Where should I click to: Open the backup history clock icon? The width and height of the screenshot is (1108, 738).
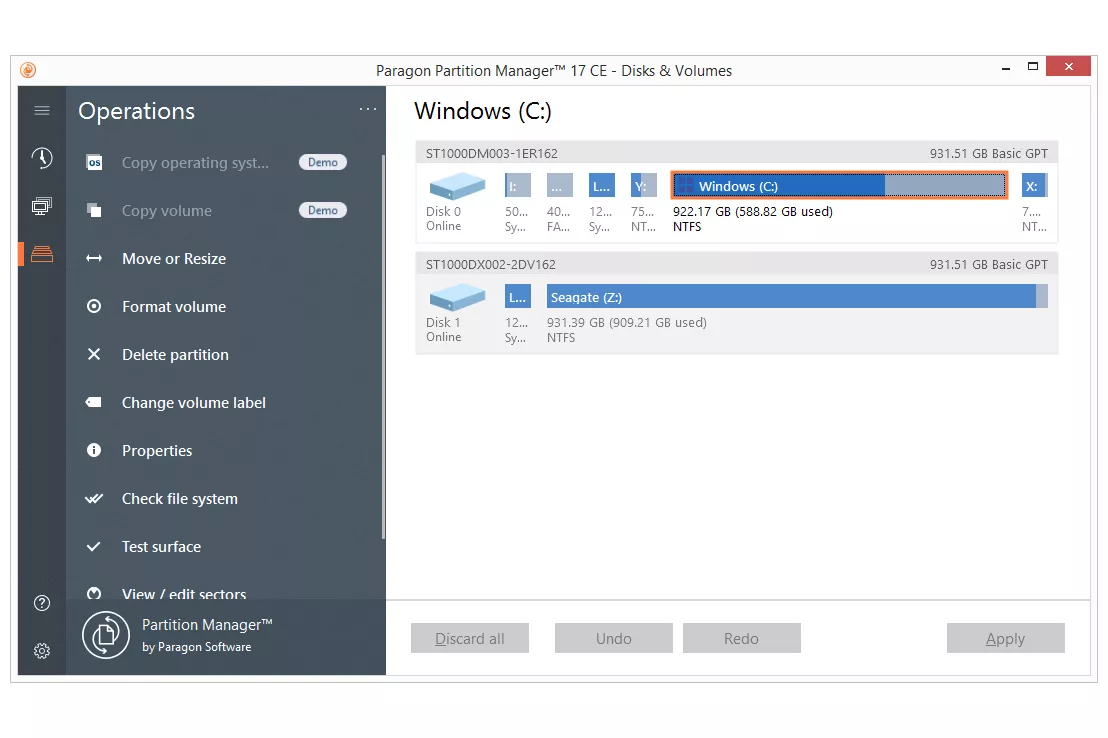[42, 158]
